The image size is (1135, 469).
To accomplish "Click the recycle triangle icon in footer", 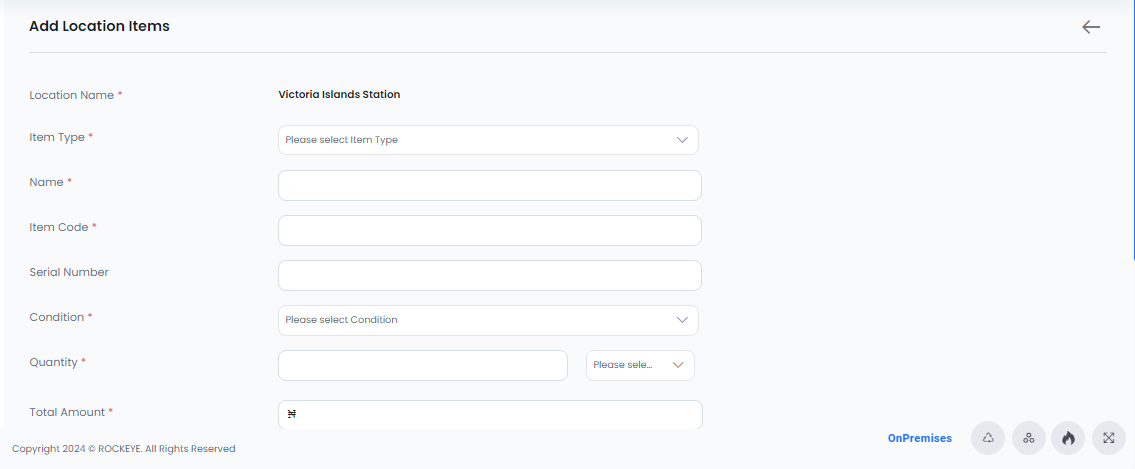I will point(987,438).
